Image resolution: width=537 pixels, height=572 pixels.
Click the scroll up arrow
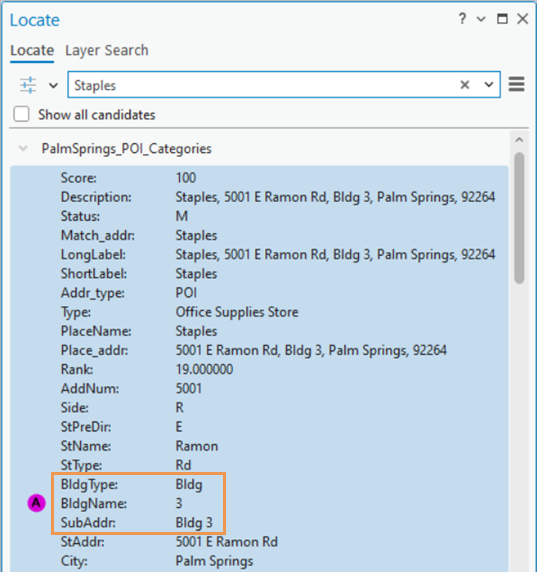[519, 140]
